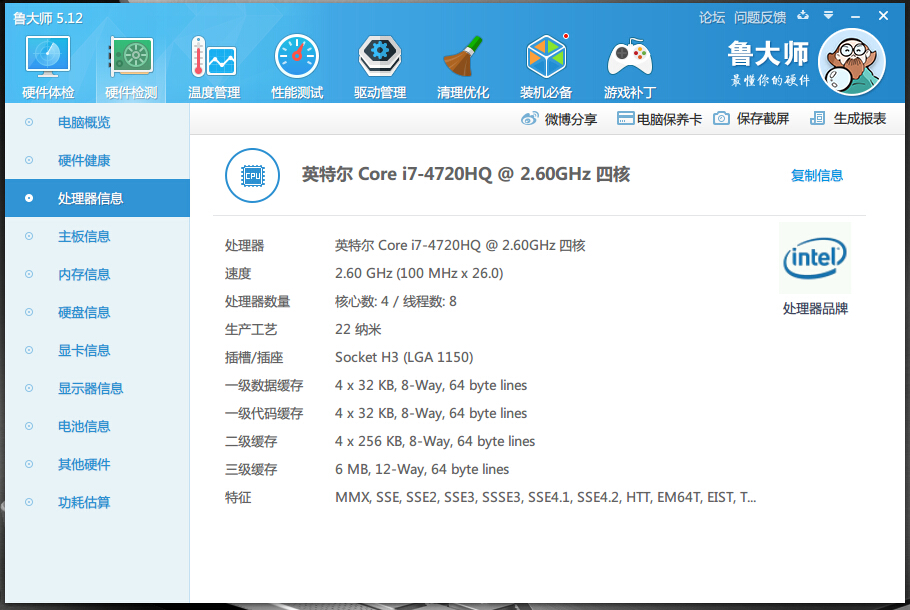This screenshot has width=910, height=610.
Task: Click the 一级代码缓存 cache value row
Action: point(431,413)
